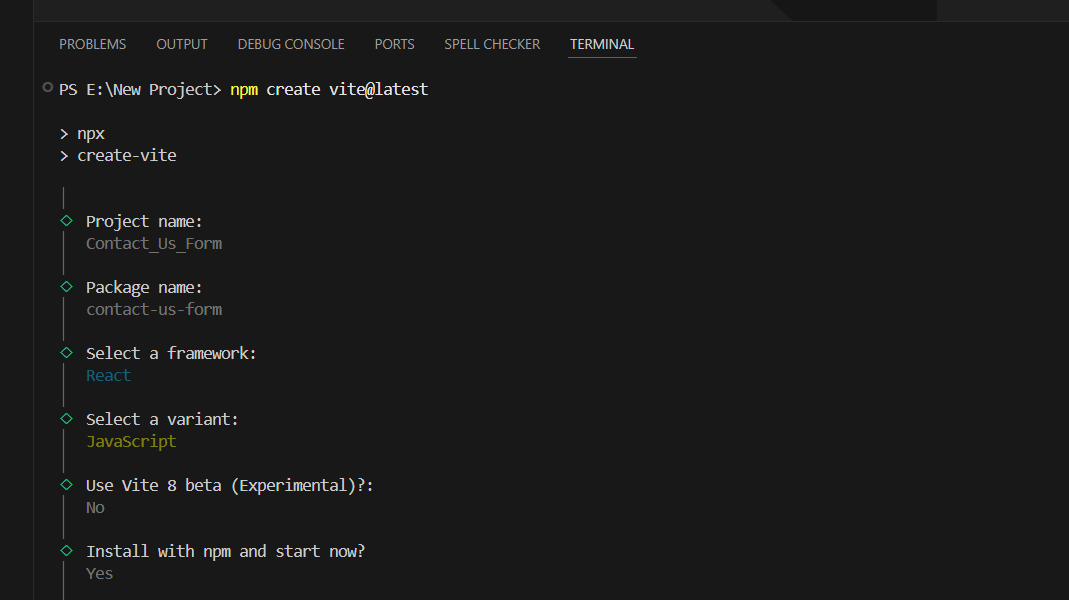Screen dimensions: 1069x600
Task: Open the OUTPUT tab
Action: [x=182, y=44]
